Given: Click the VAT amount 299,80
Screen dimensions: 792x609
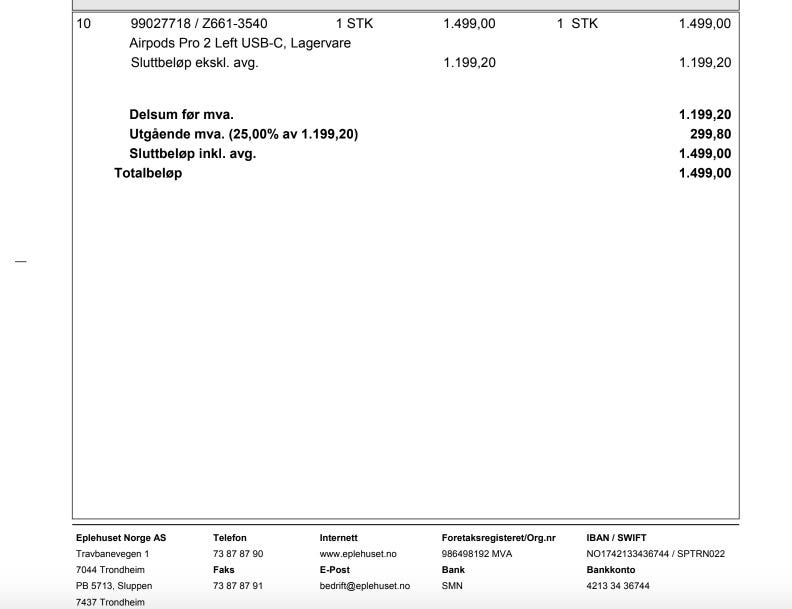Looking at the screenshot, I should point(710,134).
